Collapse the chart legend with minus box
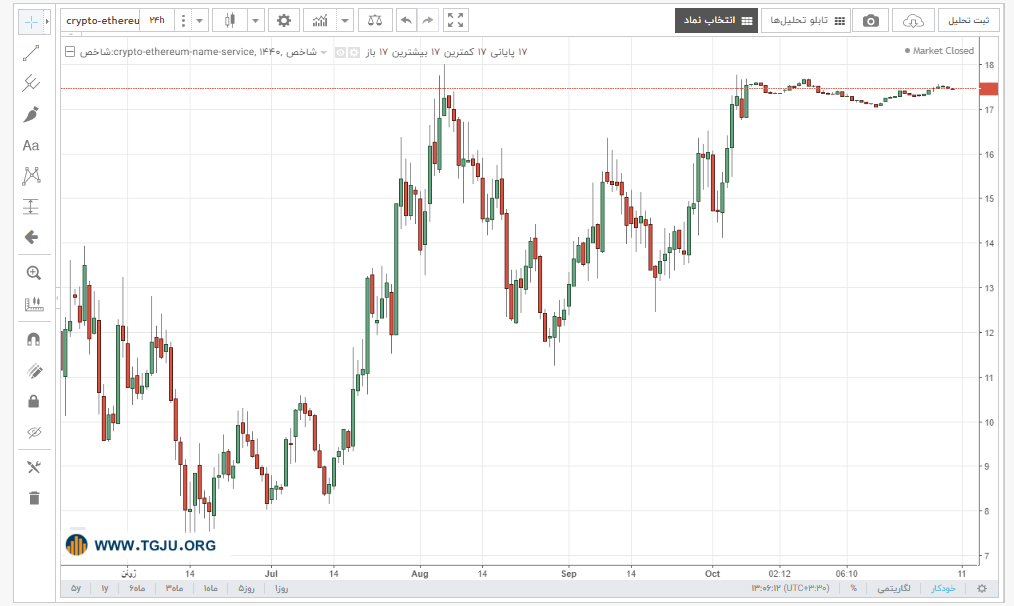Image resolution: width=1014 pixels, height=606 pixels. [x=70, y=52]
